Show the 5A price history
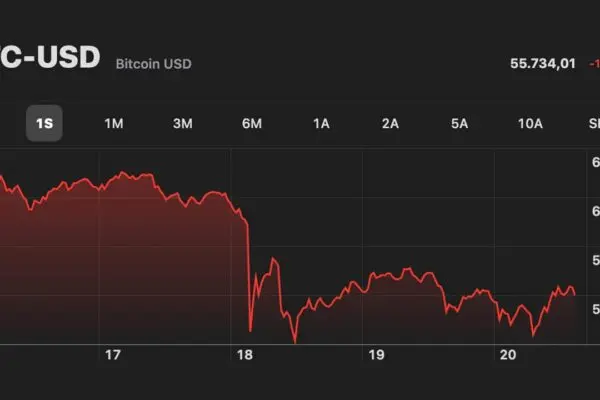 point(460,124)
